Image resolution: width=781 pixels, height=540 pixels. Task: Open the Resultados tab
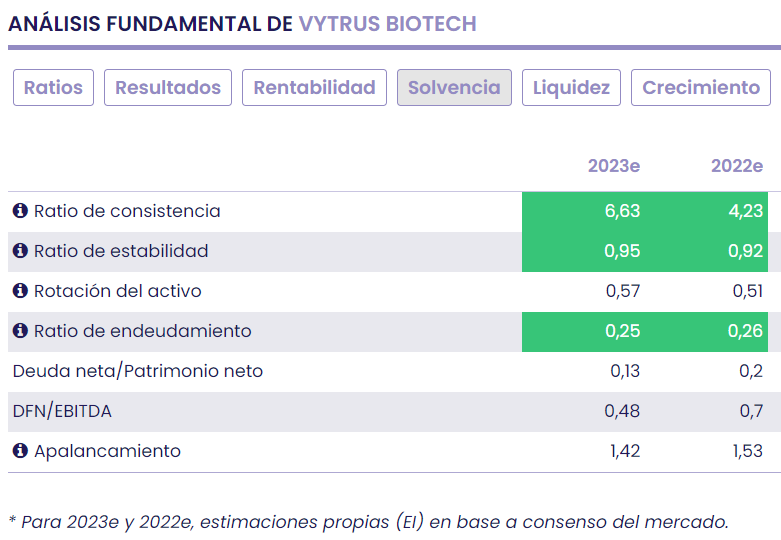pos(168,88)
